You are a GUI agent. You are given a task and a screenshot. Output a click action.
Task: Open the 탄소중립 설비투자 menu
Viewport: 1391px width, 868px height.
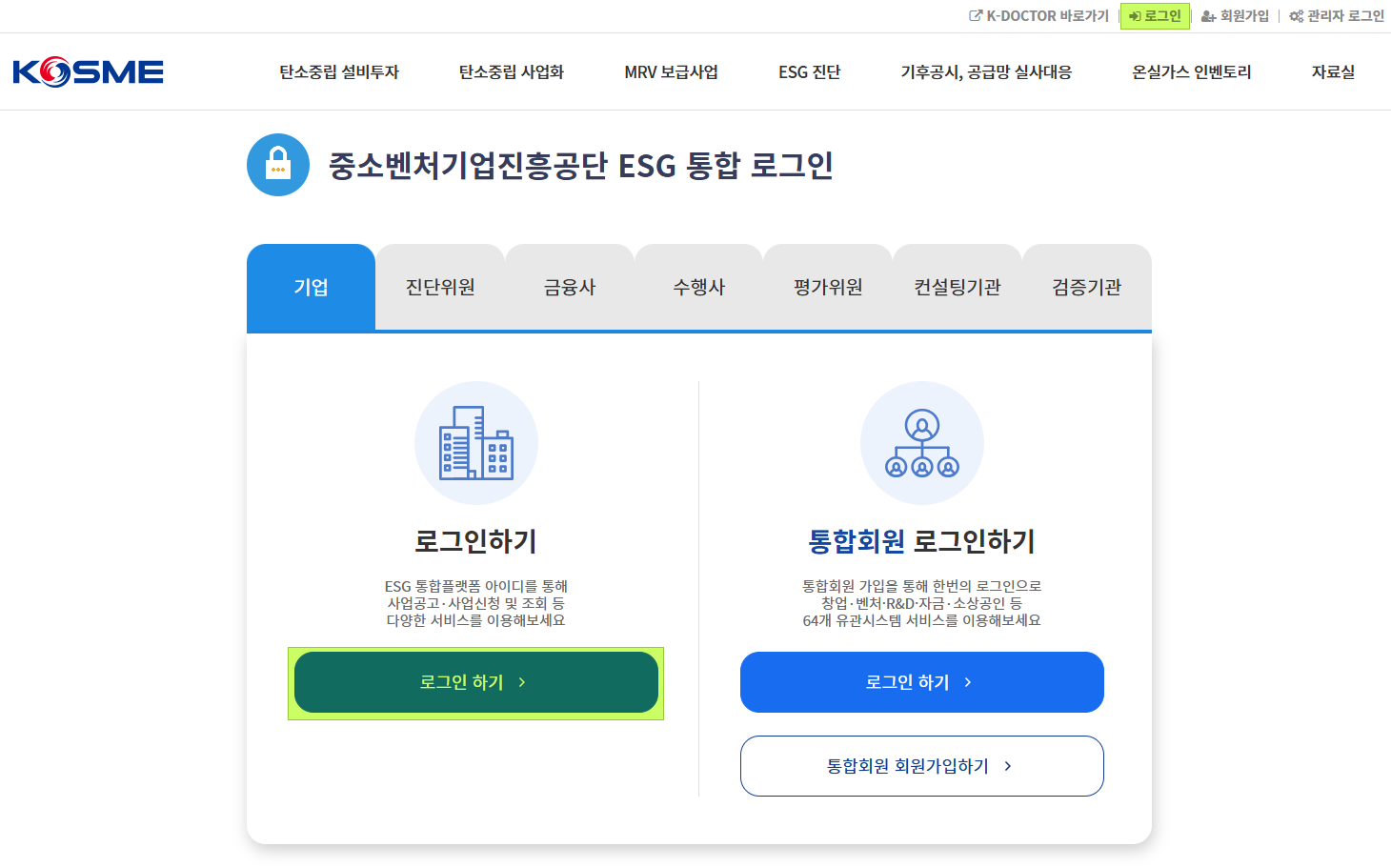[339, 72]
